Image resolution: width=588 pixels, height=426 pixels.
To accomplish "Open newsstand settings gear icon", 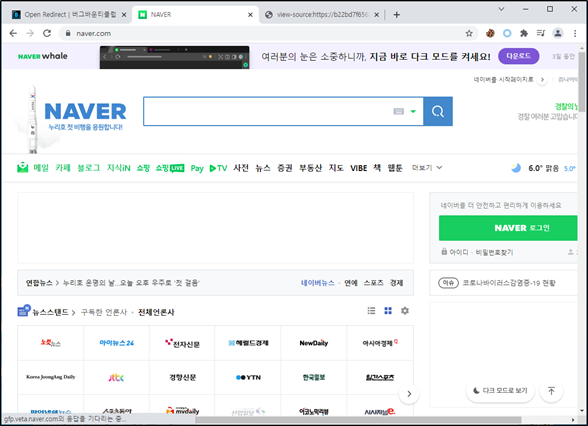I will (x=405, y=310).
